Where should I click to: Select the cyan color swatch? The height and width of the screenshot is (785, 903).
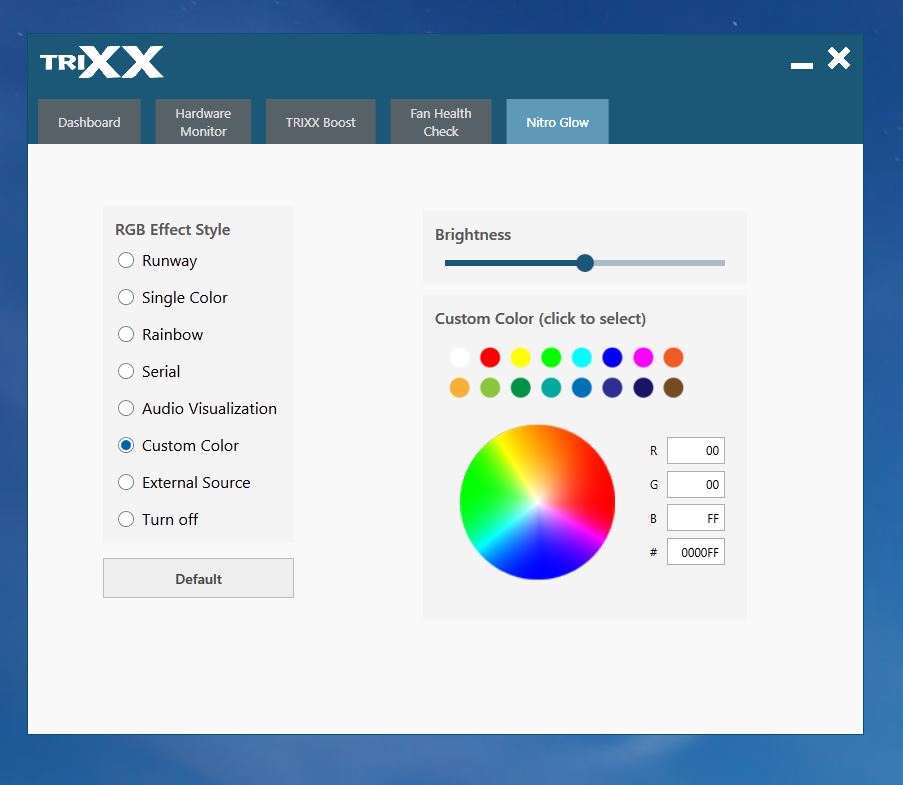582,357
